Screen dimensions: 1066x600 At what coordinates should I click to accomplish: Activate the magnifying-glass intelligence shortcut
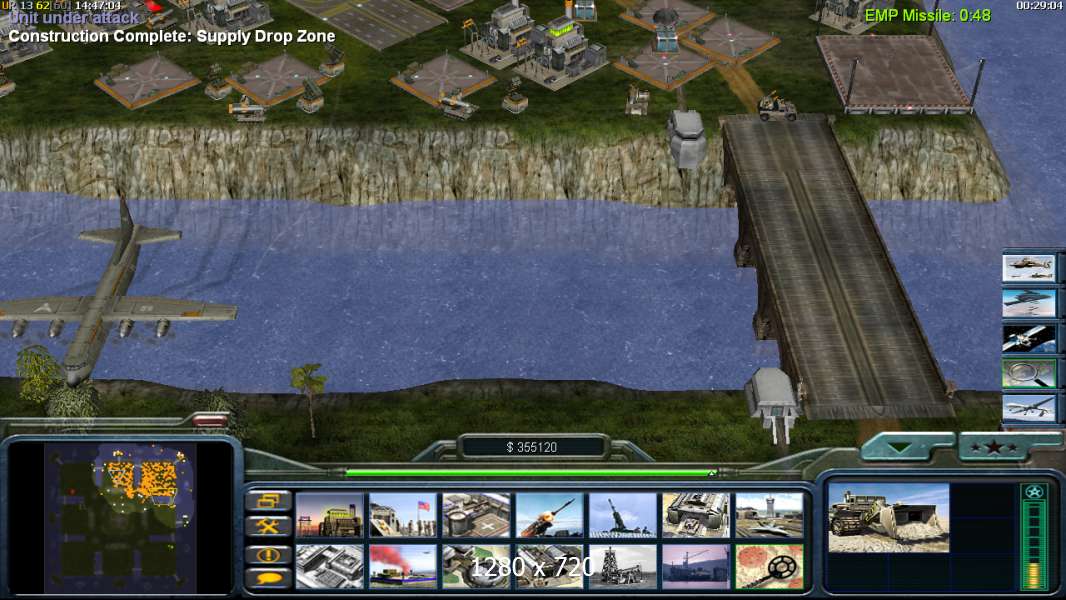pyautogui.click(x=1029, y=373)
